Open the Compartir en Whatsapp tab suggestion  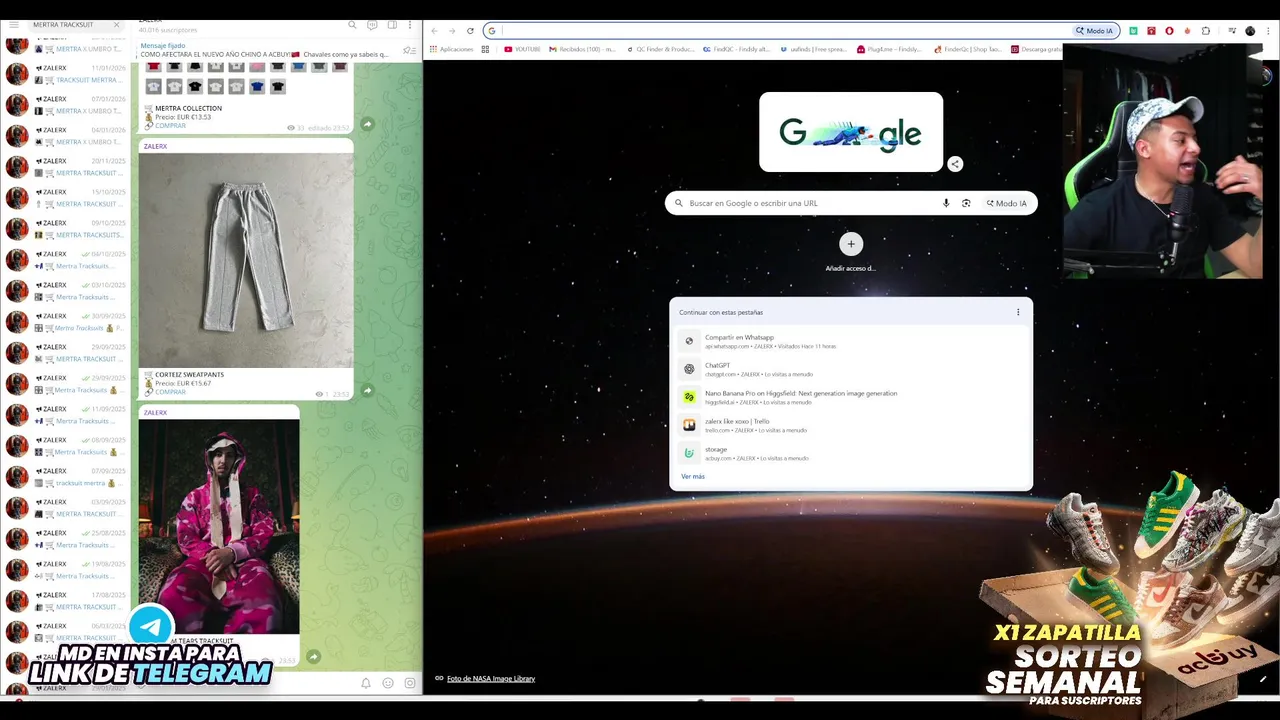click(x=851, y=341)
